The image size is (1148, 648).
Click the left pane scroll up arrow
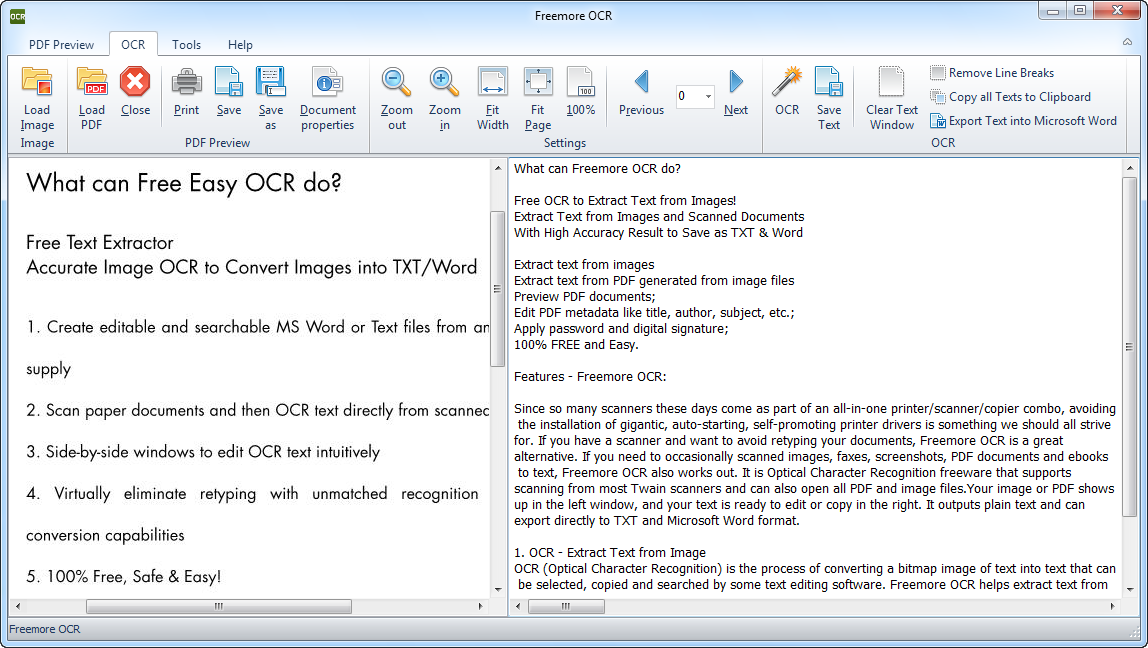pos(498,168)
